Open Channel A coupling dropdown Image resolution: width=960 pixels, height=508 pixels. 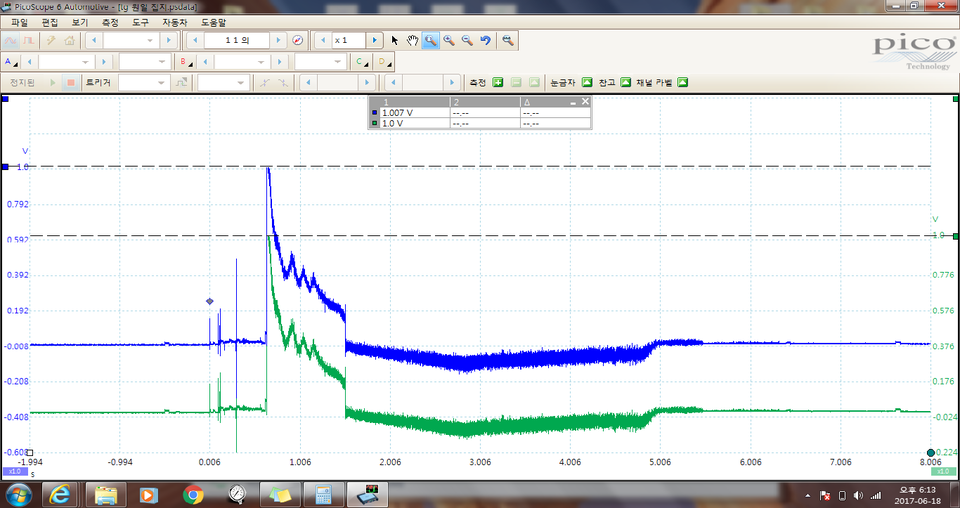[144, 62]
